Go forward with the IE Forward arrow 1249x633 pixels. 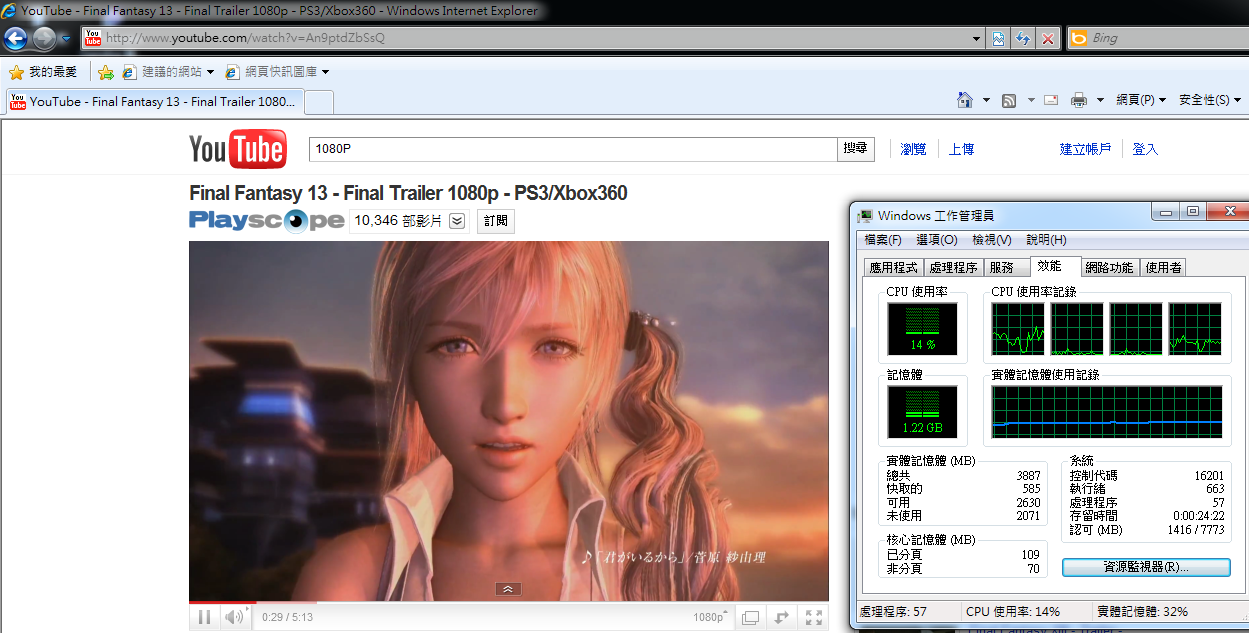[x=45, y=39]
